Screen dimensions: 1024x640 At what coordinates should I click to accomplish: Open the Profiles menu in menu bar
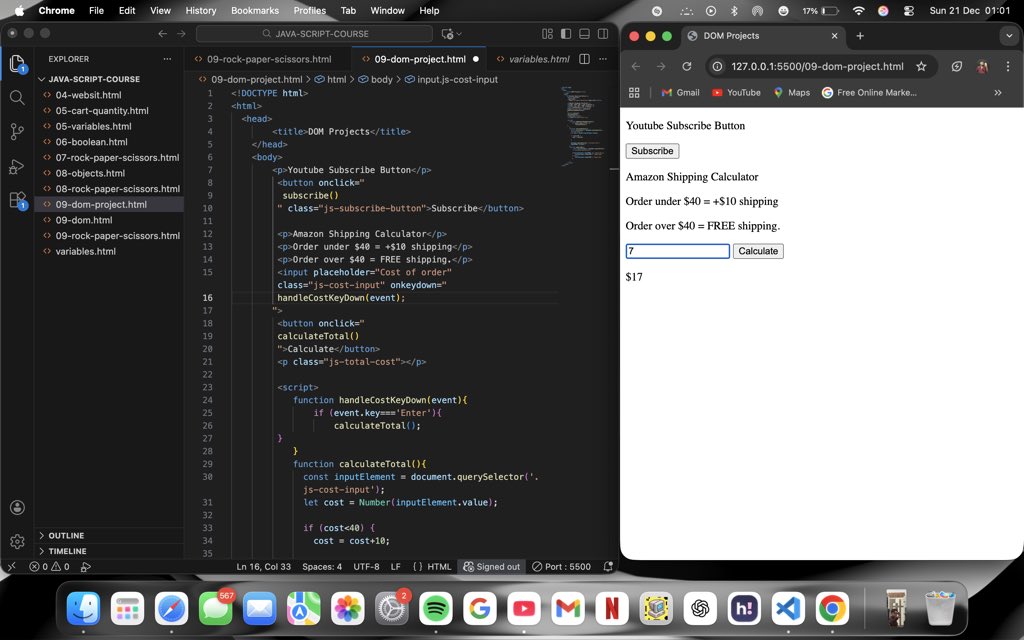310,10
